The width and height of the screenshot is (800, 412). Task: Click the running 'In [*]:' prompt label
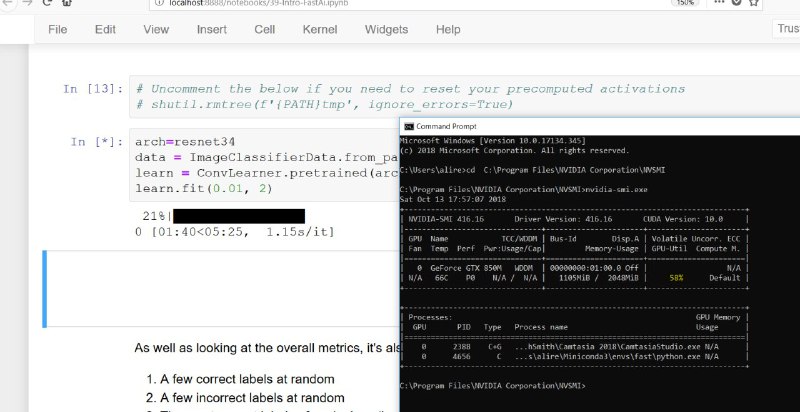[97, 142]
